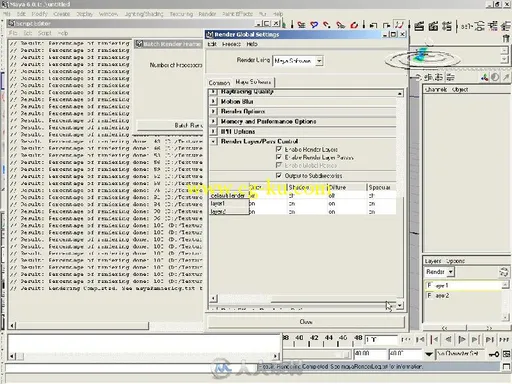The height and width of the screenshot is (384, 512).
Task: Open Render Globals from the status line icon
Action: pyautogui.click(x=447, y=26)
